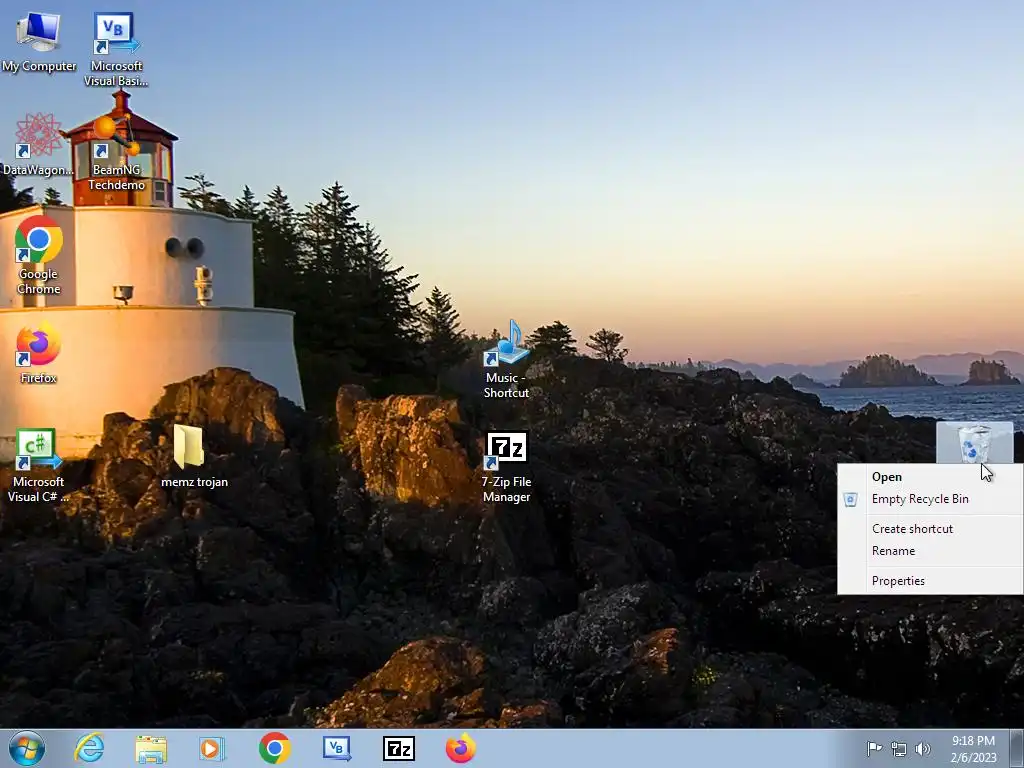
Task: Select the BeamNG Techdemo desktop shortcut
Action: click(x=116, y=152)
